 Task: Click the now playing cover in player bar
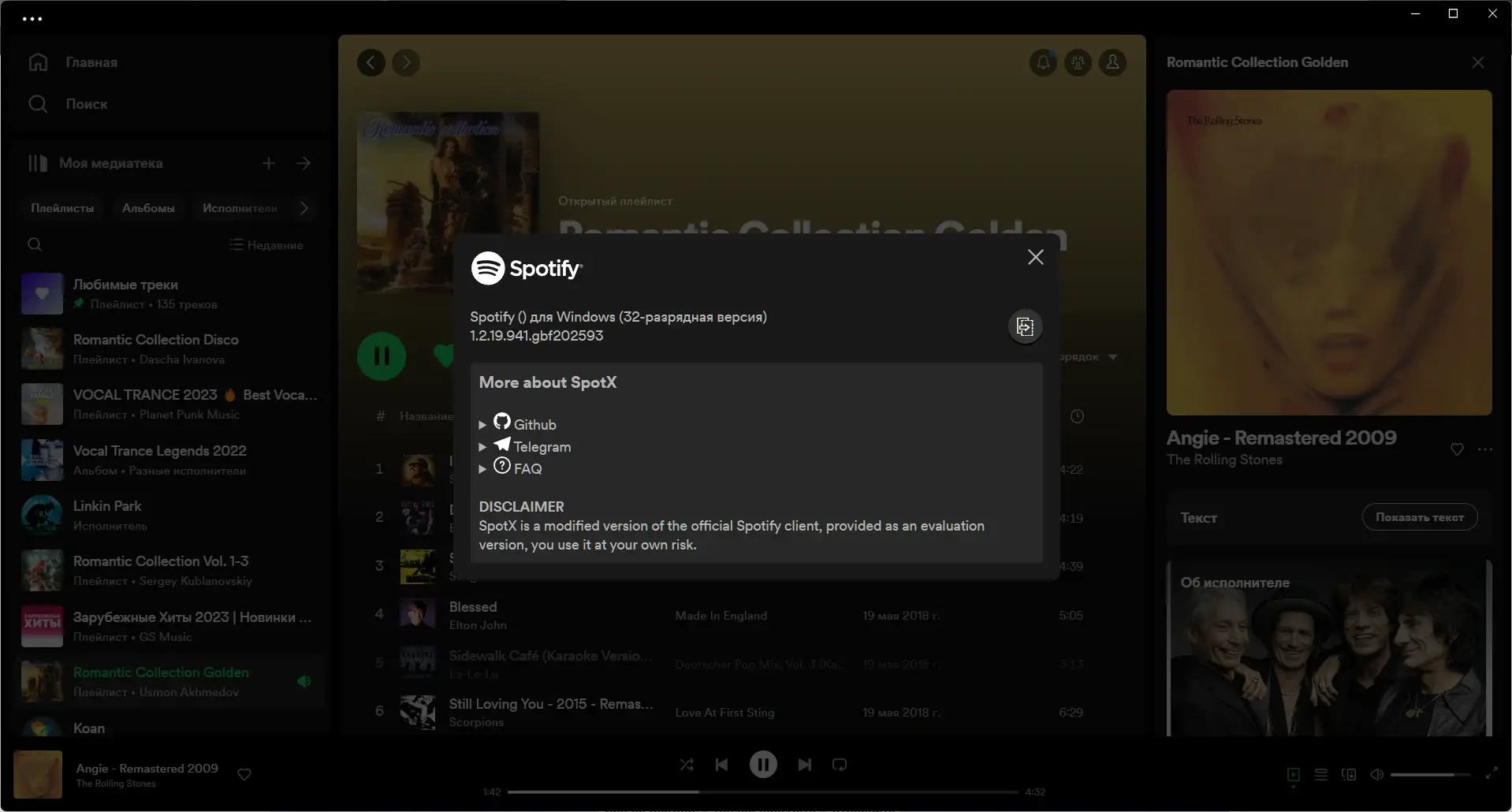click(38, 774)
